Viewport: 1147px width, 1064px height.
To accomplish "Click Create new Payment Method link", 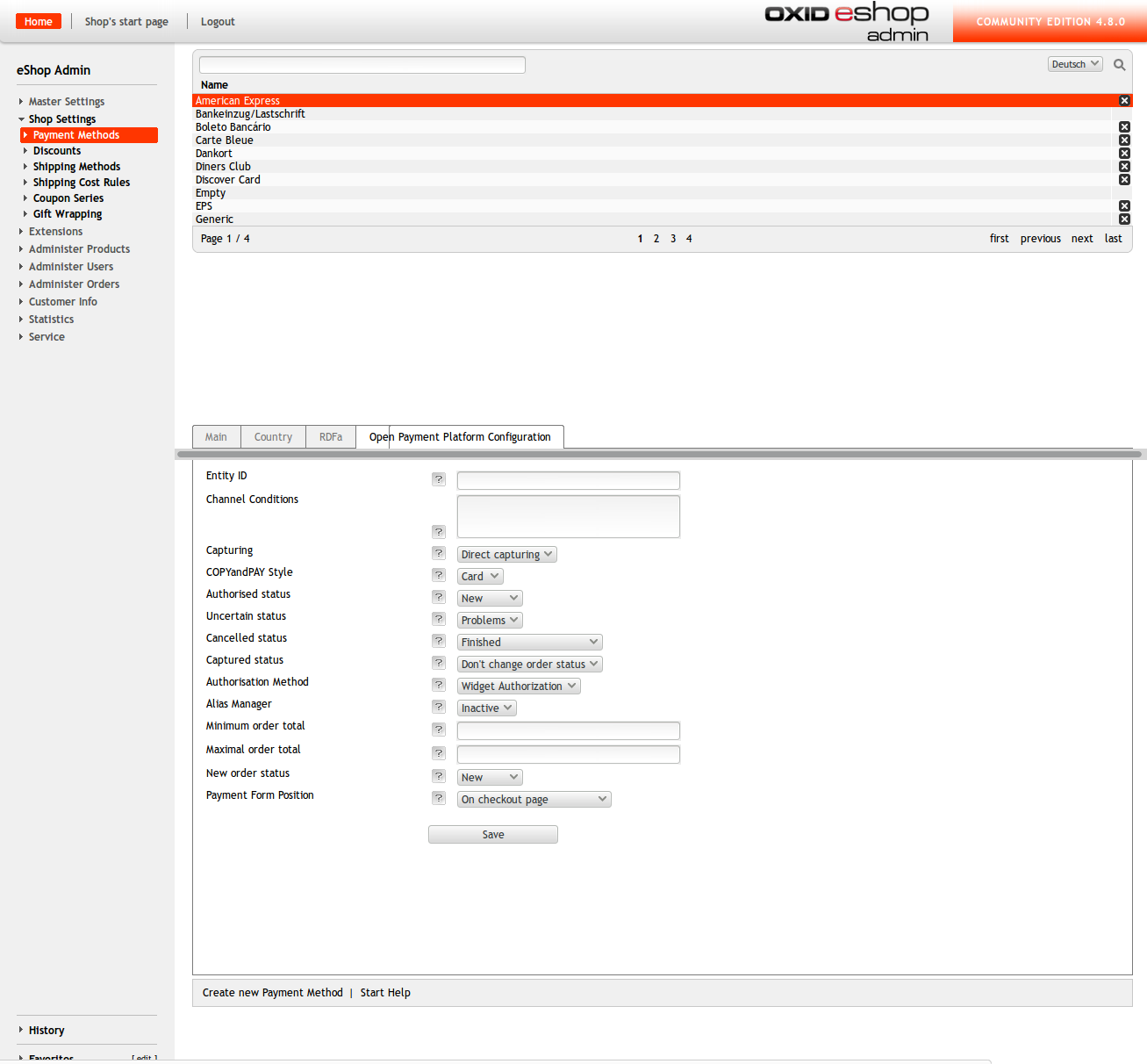I will (x=272, y=993).
